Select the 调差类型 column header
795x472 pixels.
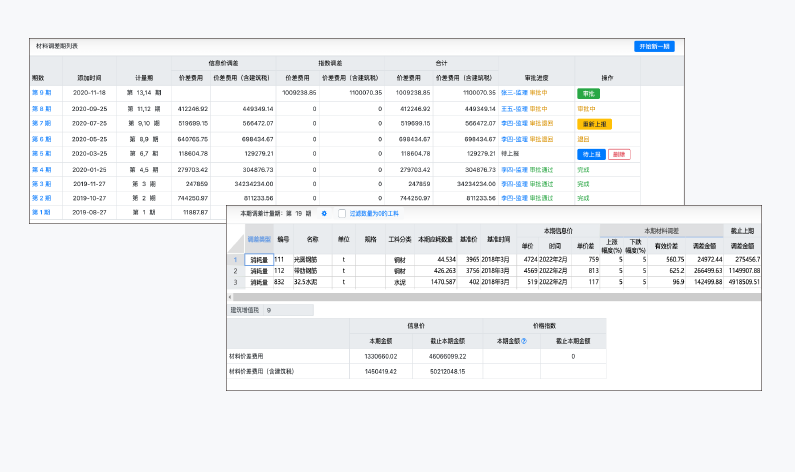coord(258,240)
